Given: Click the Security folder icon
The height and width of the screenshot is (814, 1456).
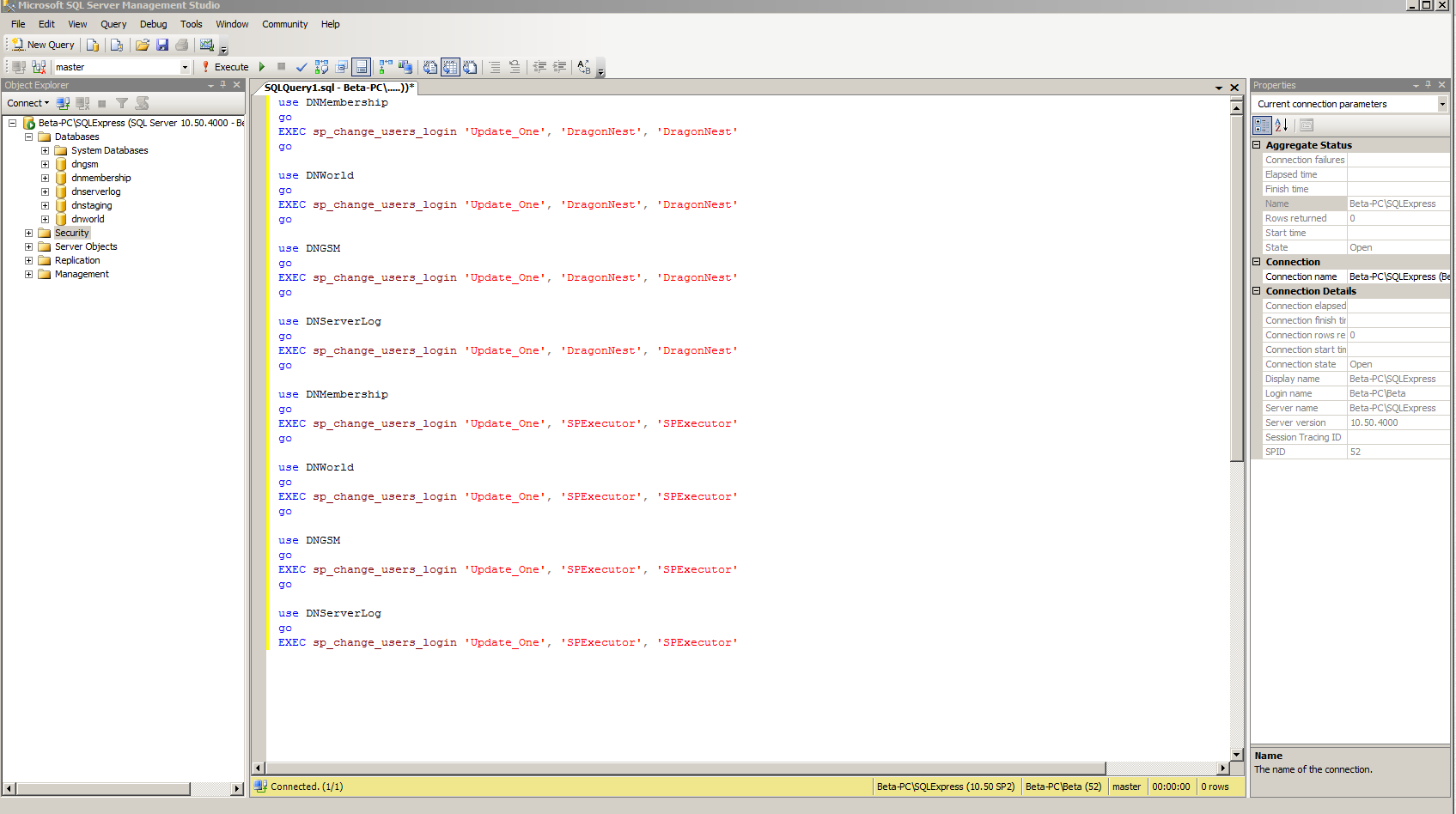Looking at the screenshot, I should (x=45, y=233).
